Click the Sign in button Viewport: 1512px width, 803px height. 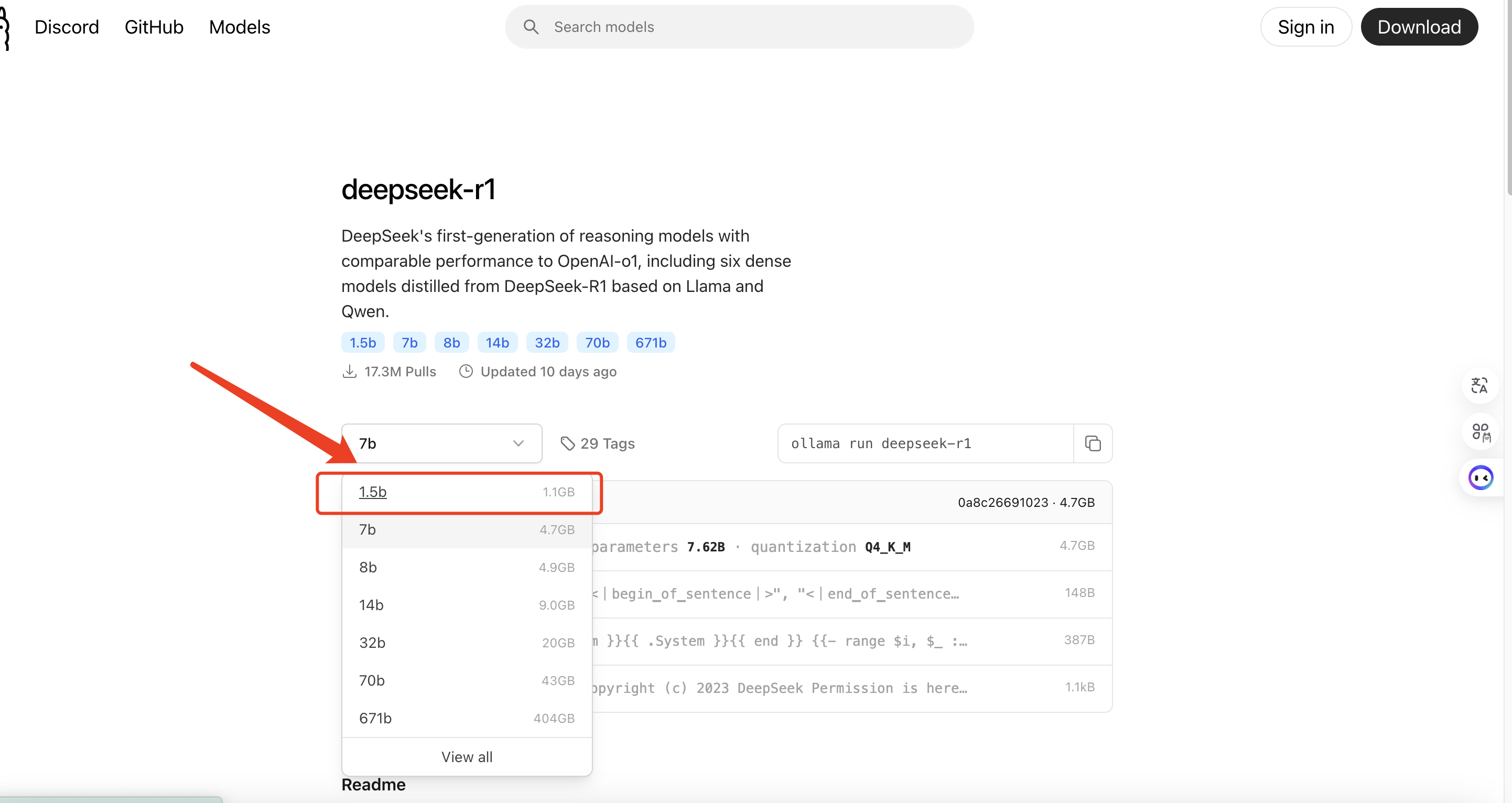1305,27
